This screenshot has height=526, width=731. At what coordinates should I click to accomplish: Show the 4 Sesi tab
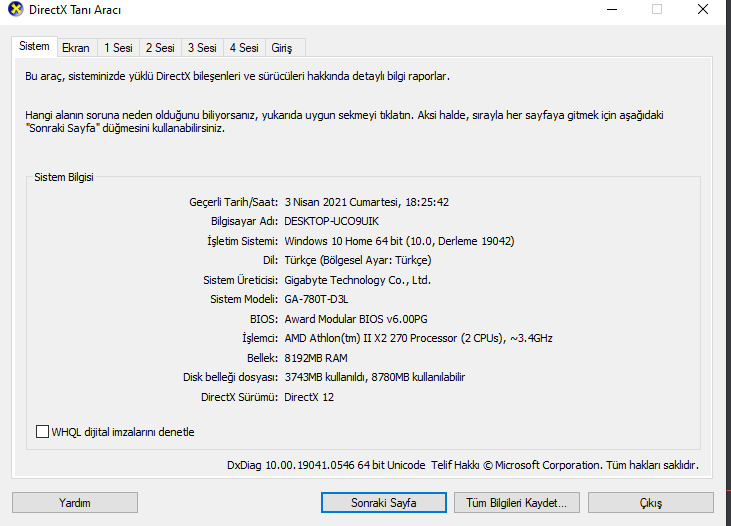pos(244,48)
